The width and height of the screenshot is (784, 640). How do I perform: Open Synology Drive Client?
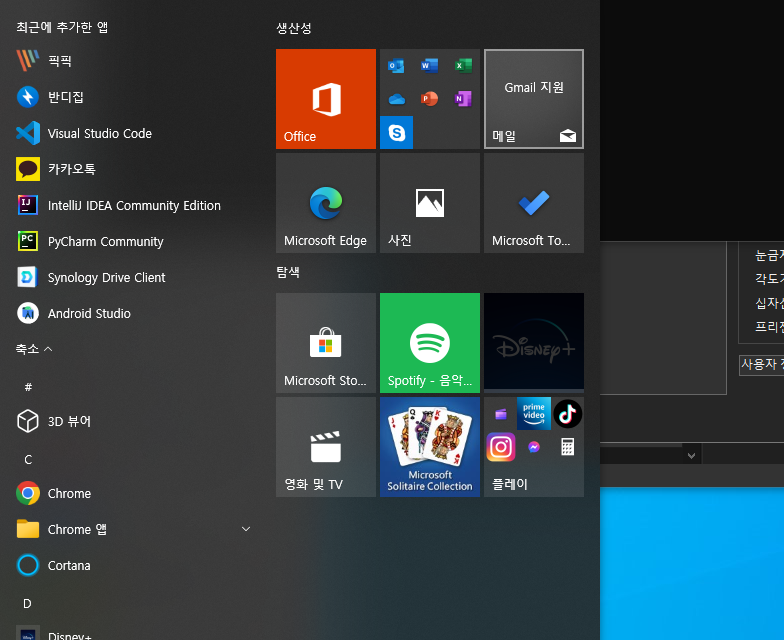[x=133, y=277]
